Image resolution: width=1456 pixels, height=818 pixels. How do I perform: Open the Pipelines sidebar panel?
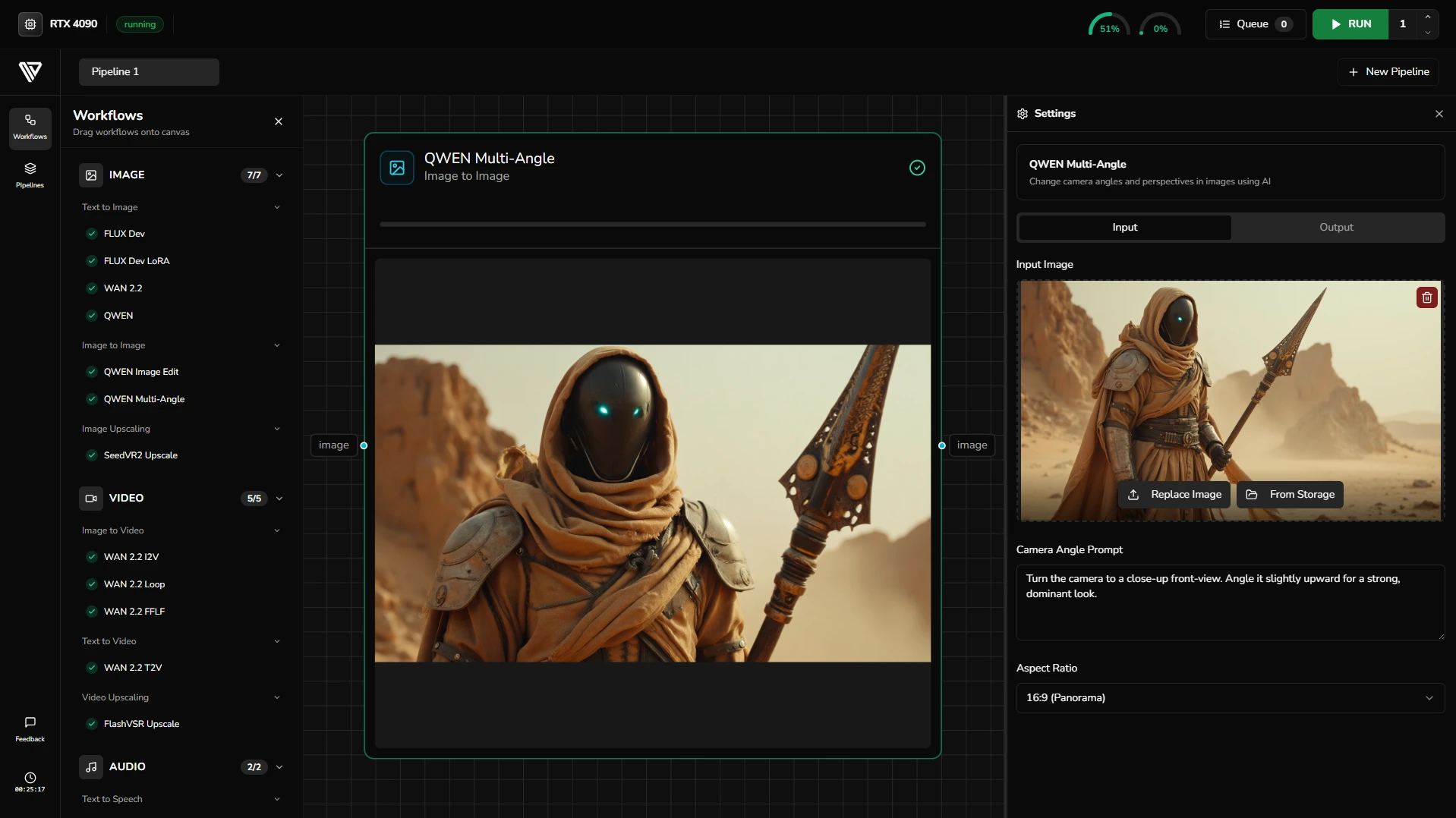30,175
